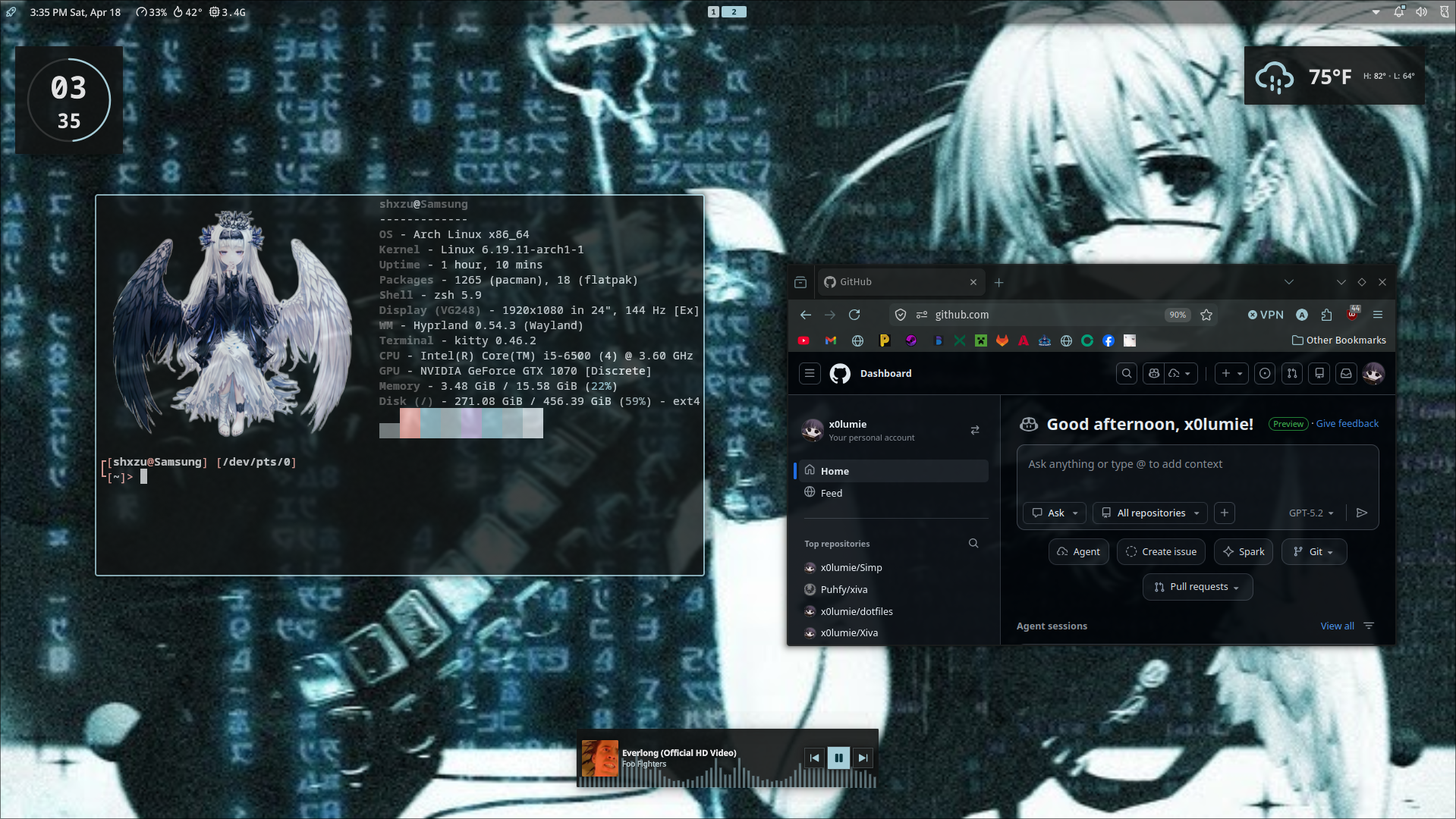This screenshot has width=1456, height=819.
Task: Open GitHub search magnifier in header
Action: pos(1127,373)
